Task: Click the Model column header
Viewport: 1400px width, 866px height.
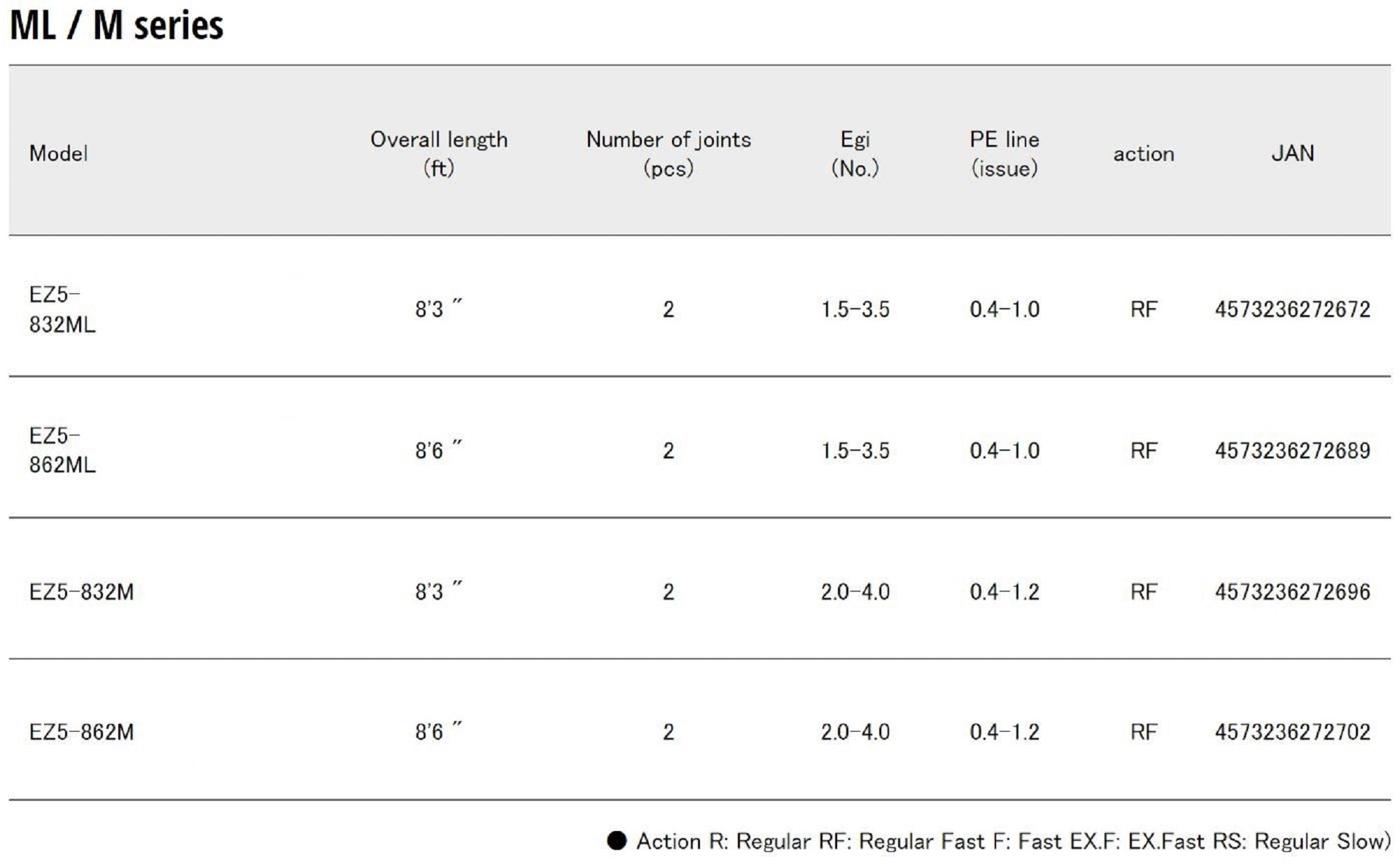Action: click(x=59, y=153)
